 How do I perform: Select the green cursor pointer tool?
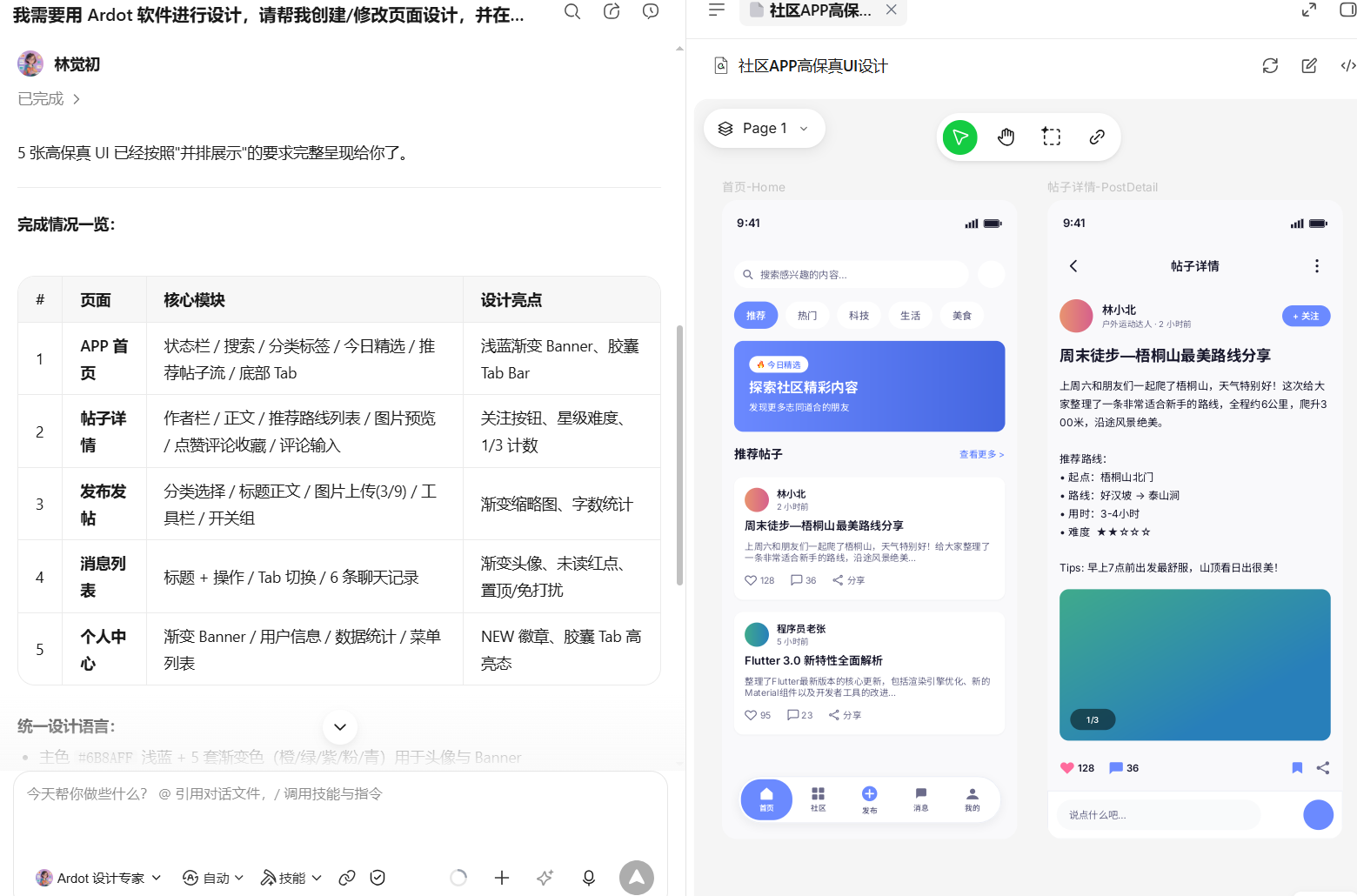(x=960, y=137)
